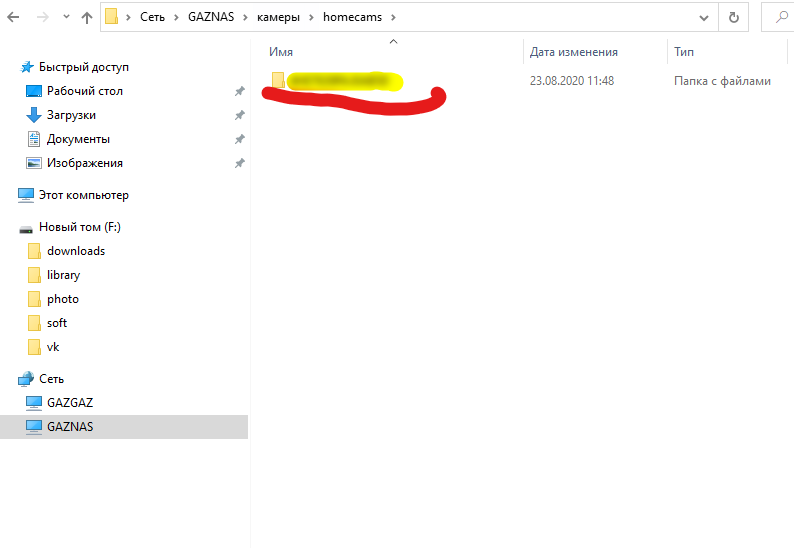Open the soft folder in sidebar
Viewport: 794px width, 551px height.
point(57,323)
